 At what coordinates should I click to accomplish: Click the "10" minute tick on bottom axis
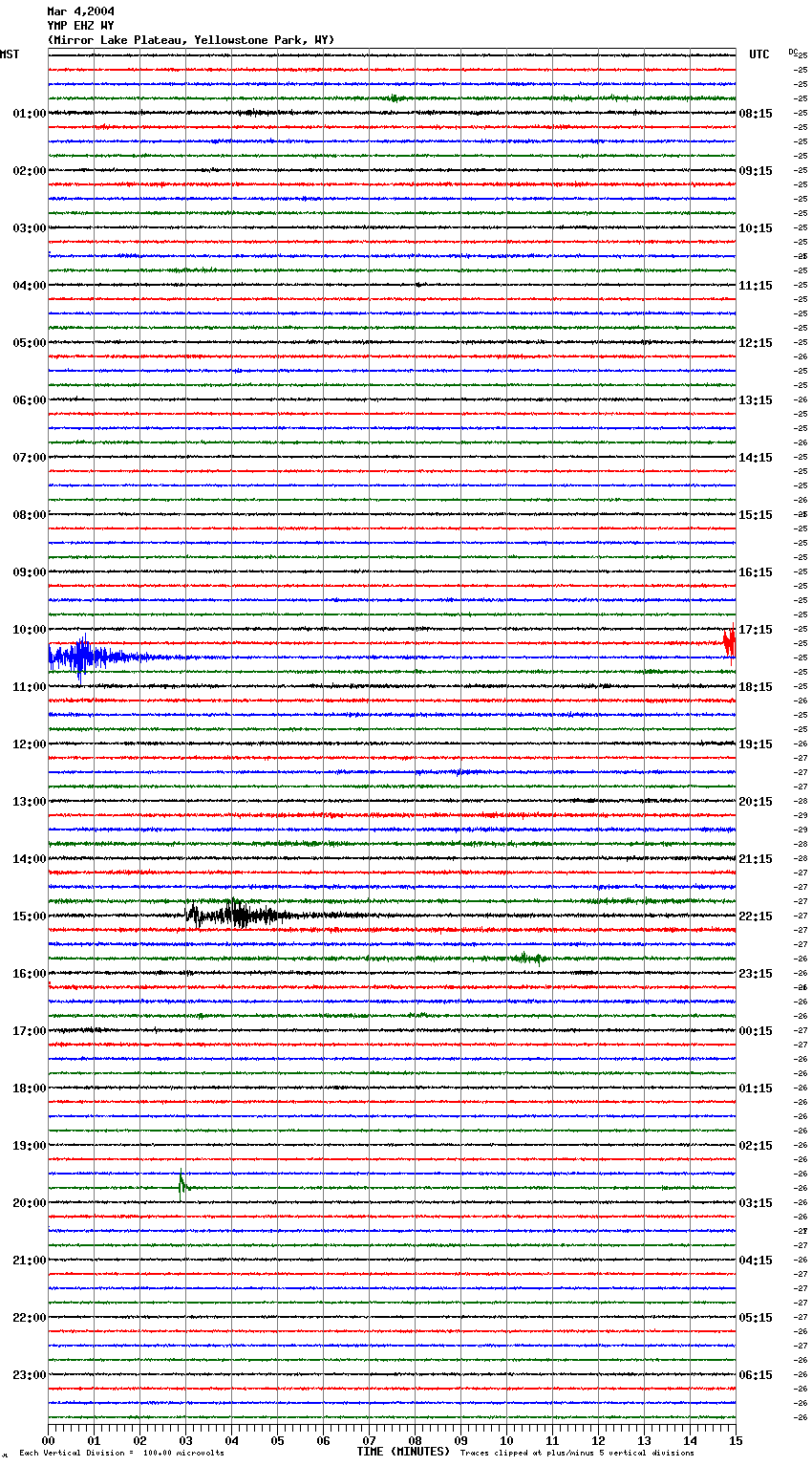coord(506,1440)
